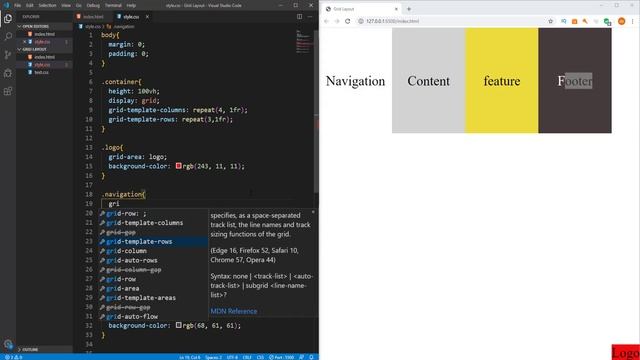Open the File menu

click(18, 5)
